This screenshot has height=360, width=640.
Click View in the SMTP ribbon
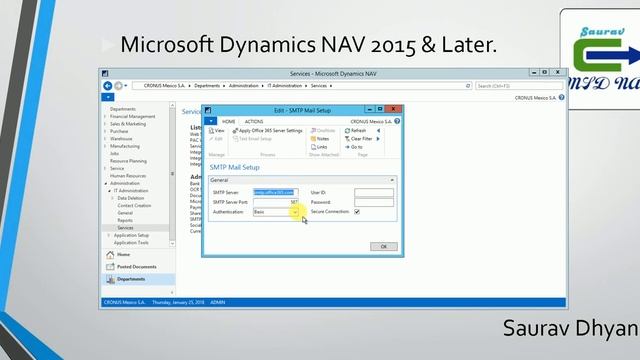coord(216,131)
